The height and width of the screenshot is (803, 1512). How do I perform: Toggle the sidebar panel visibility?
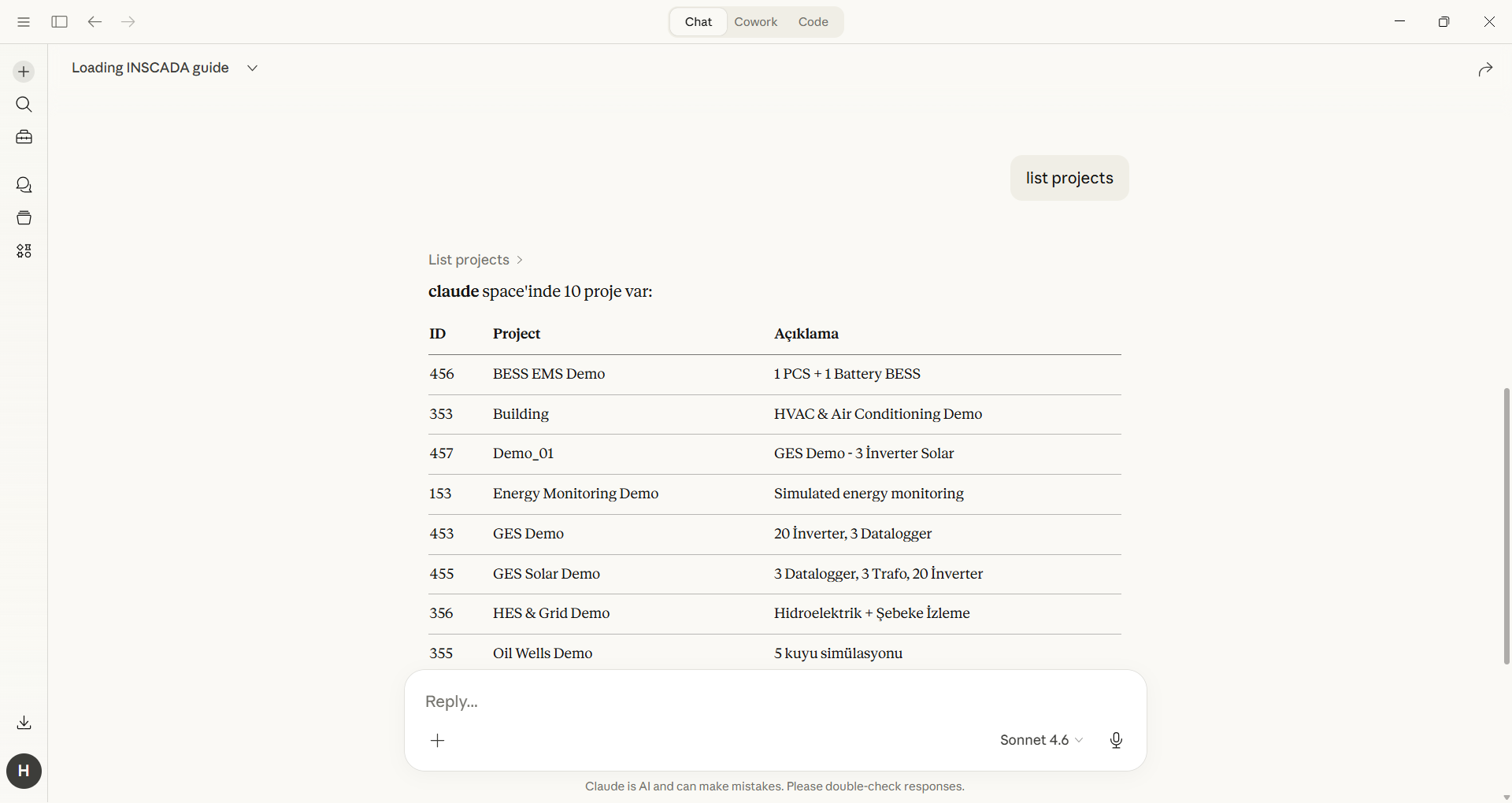pyautogui.click(x=59, y=22)
